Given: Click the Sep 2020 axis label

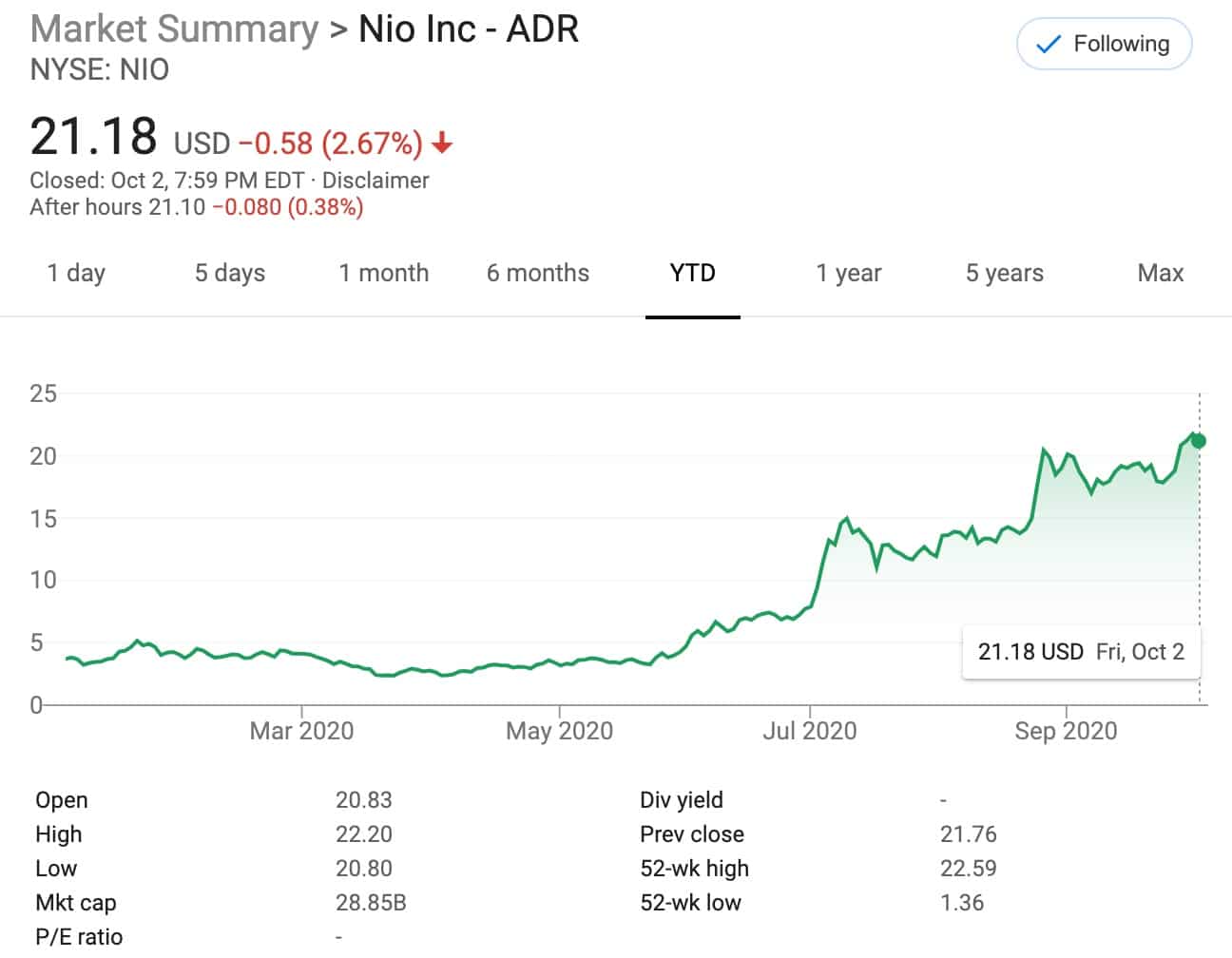Looking at the screenshot, I should point(1066,731).
